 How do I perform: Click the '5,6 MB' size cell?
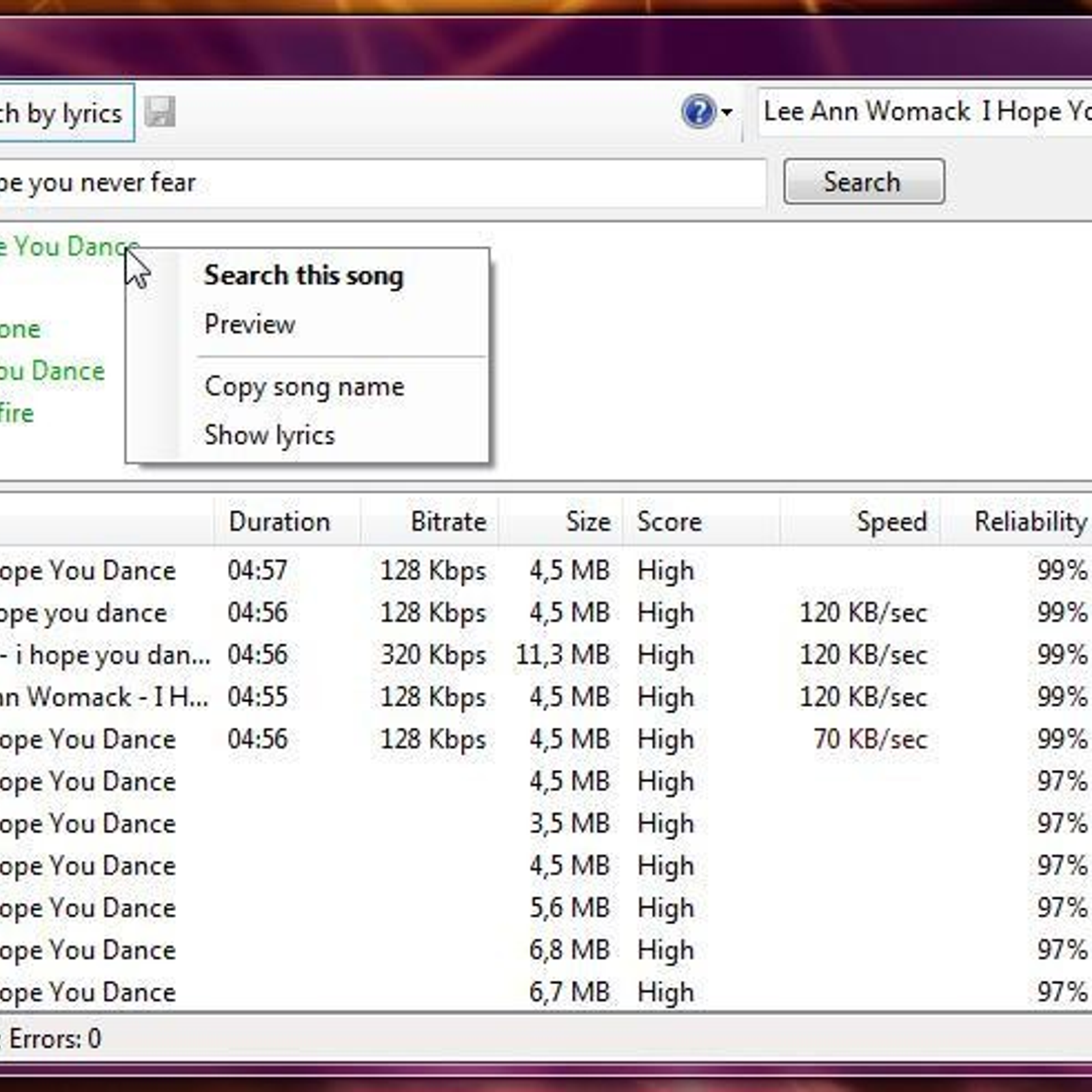pyautogui.click(x=569, y=908)
